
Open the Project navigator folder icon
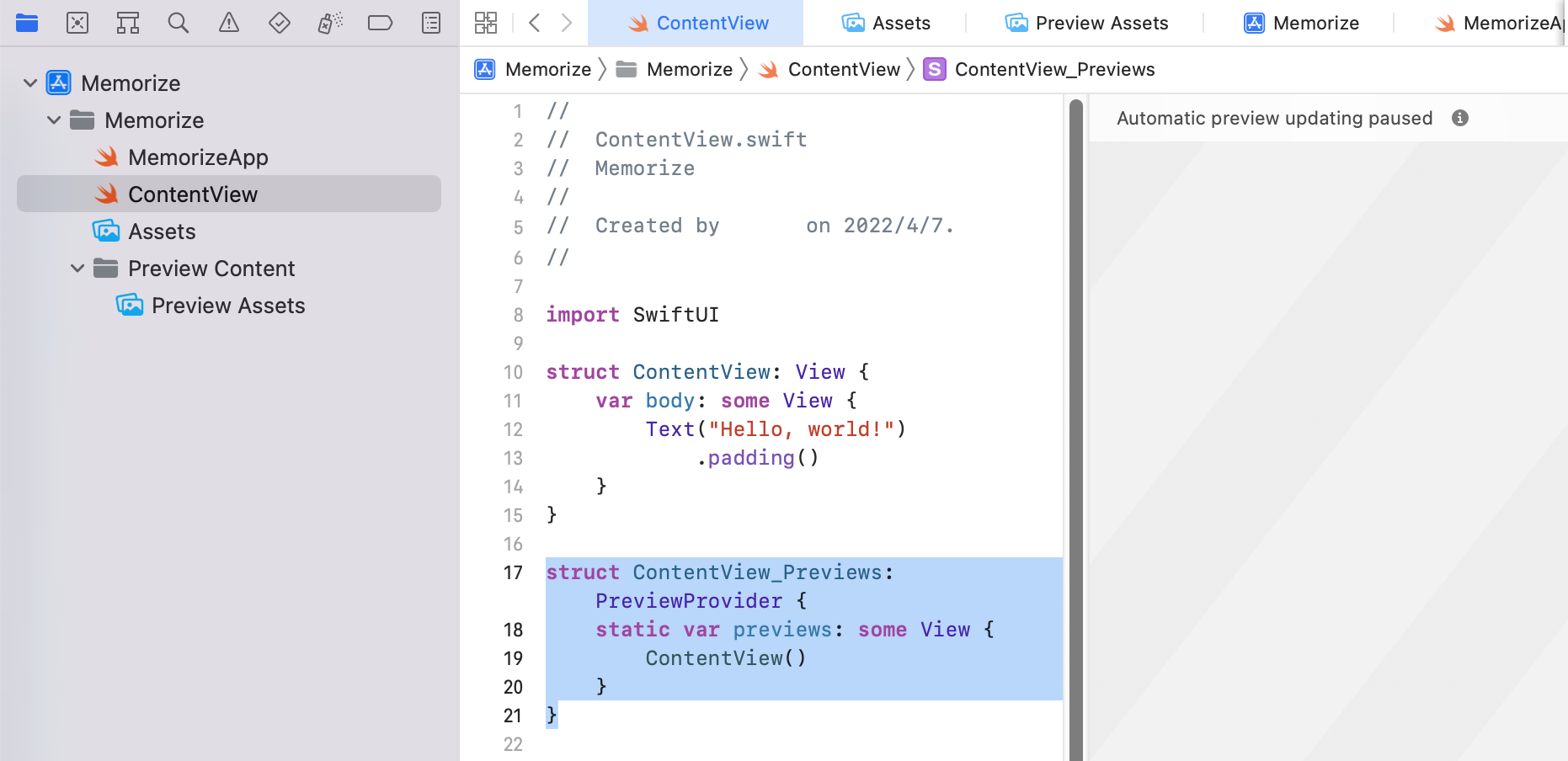tap(27, 23)
